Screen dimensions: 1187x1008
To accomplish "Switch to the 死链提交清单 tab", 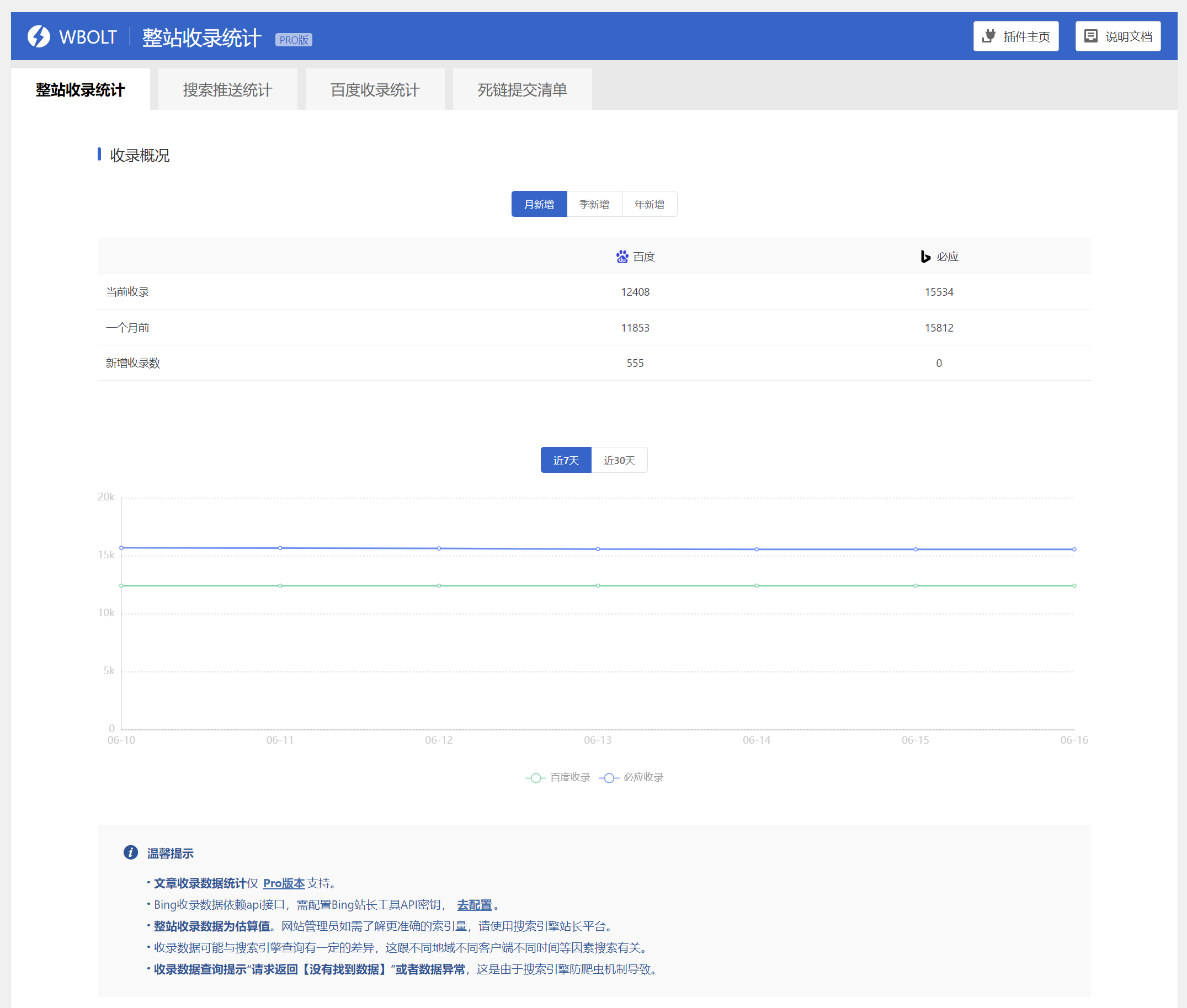I will [x=523, y=90].
